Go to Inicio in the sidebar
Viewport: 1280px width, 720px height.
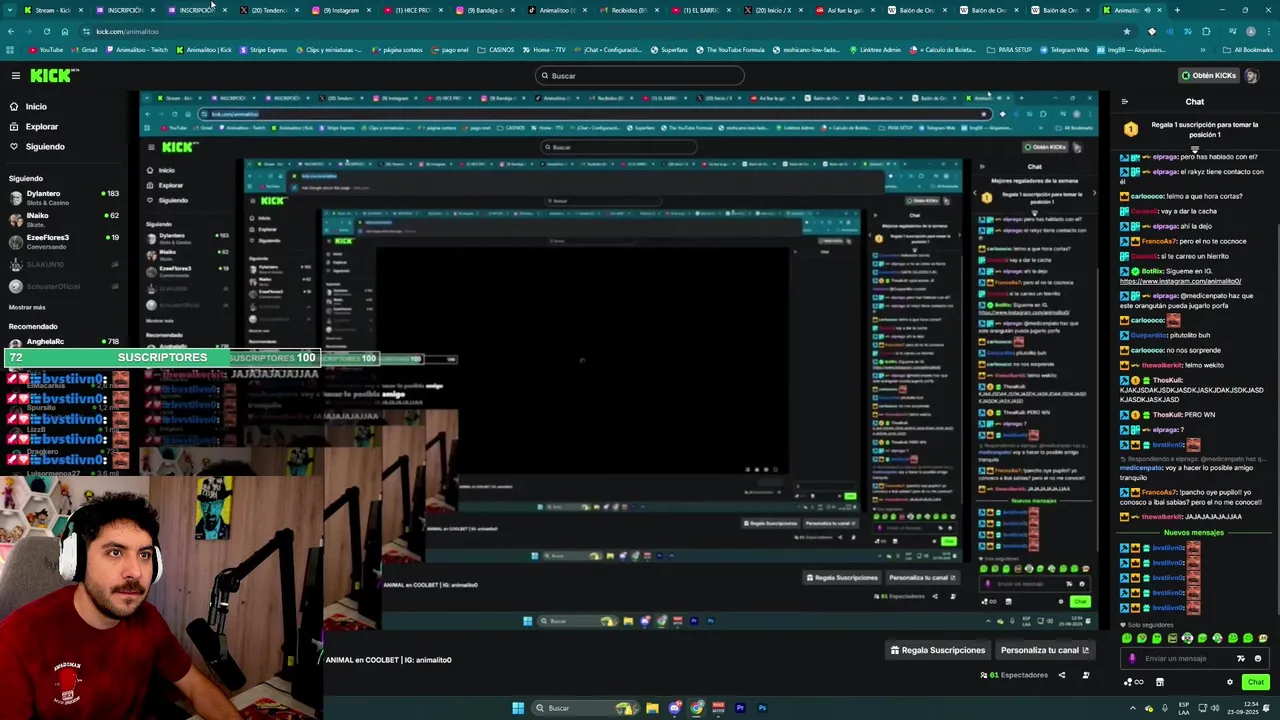click(x=36, y=107)
